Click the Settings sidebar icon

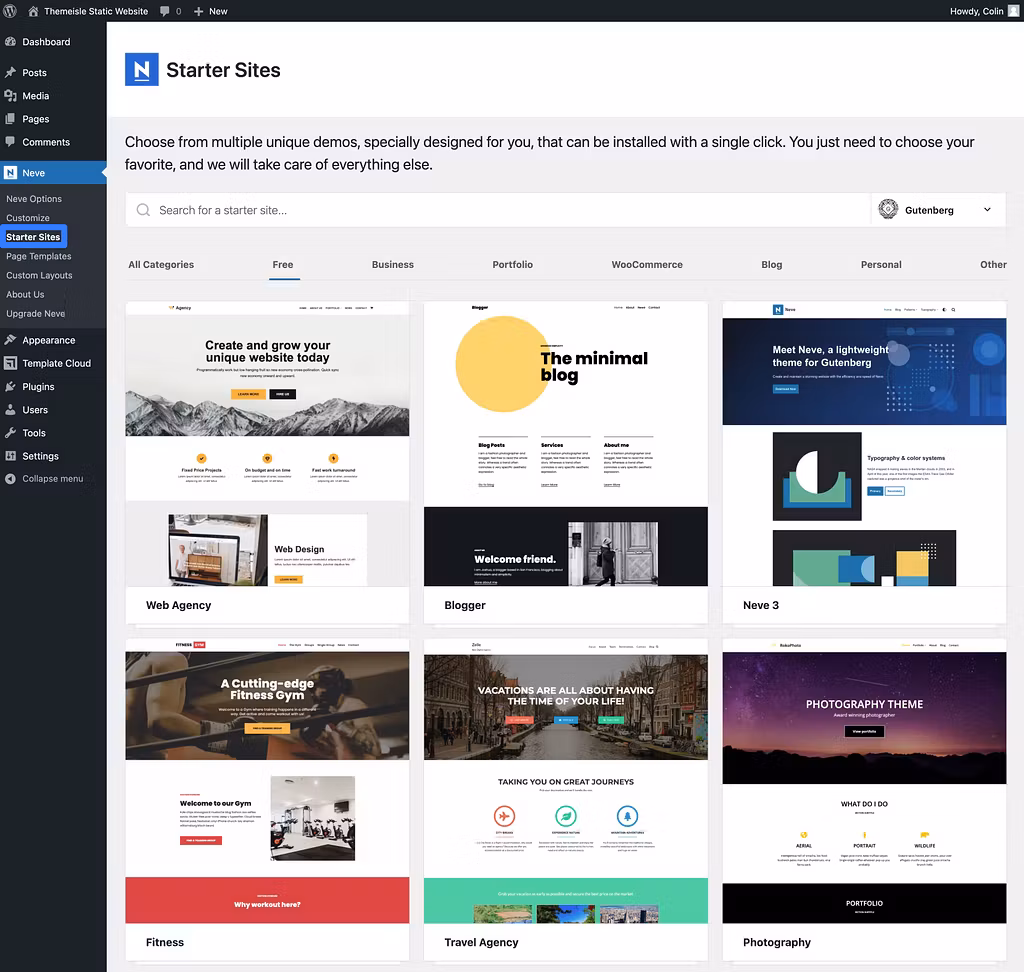pyautogui.click(x=13, y=455)
